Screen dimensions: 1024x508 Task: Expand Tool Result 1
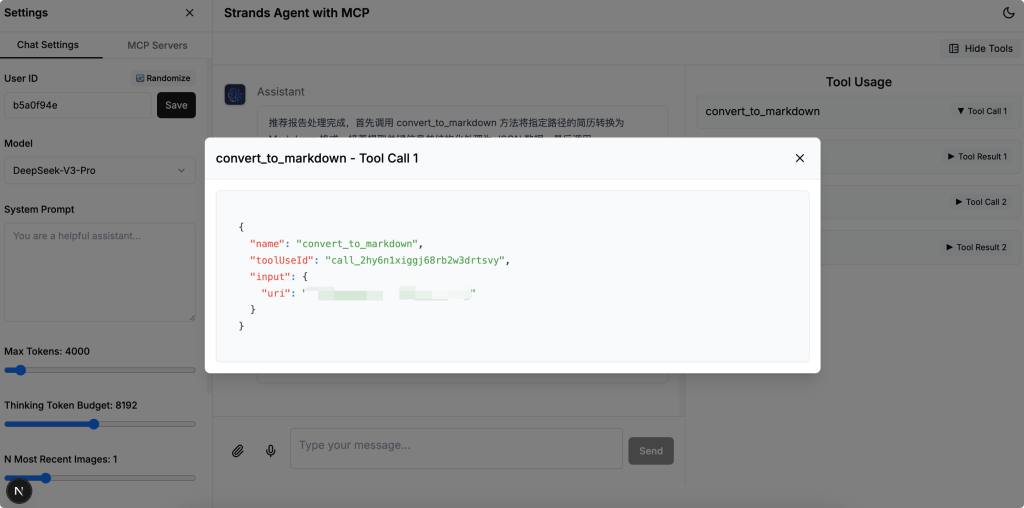[x=977, y=157]
